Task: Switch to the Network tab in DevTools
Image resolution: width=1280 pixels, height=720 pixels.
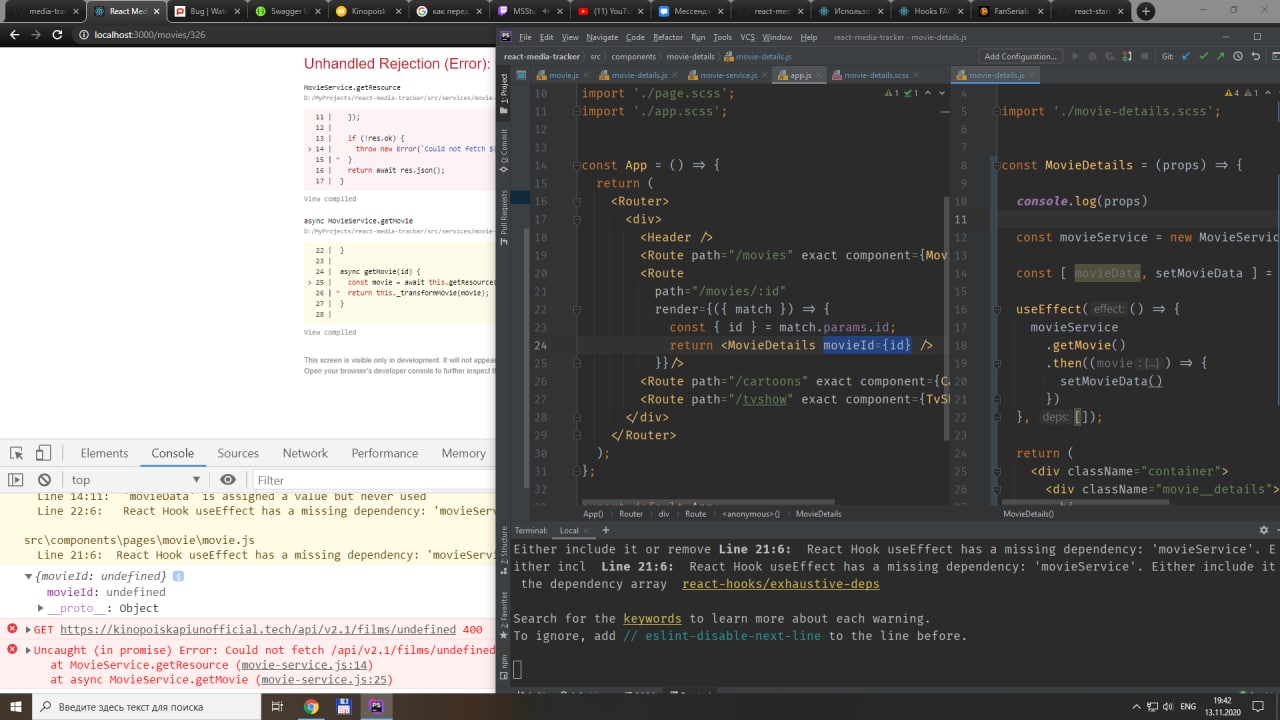Action: click(x=305, y=453)
